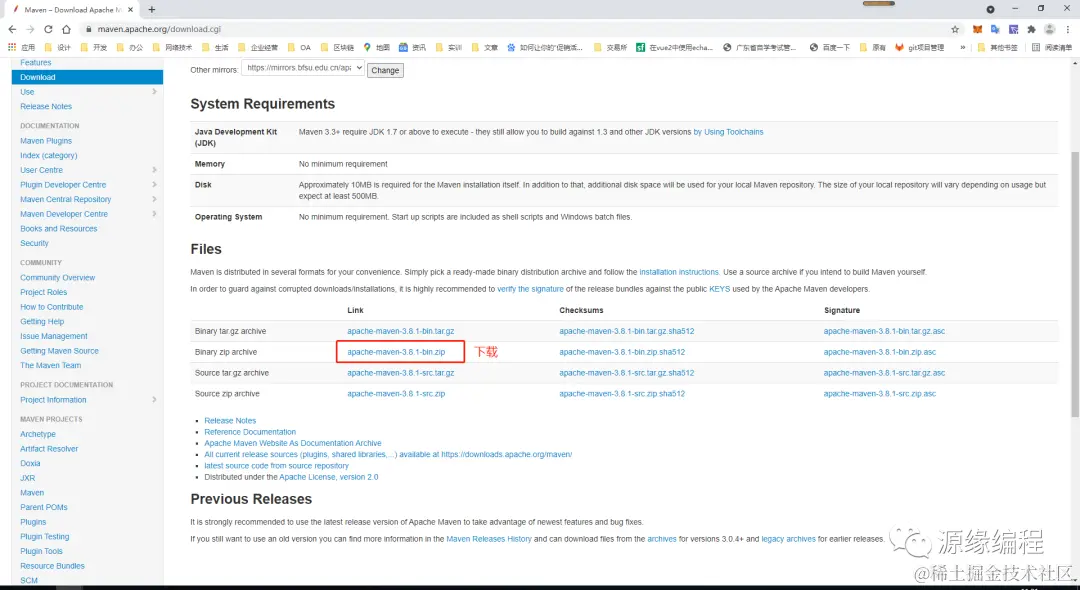
Task: Open the legacy archives link
Action: (788, 539)
